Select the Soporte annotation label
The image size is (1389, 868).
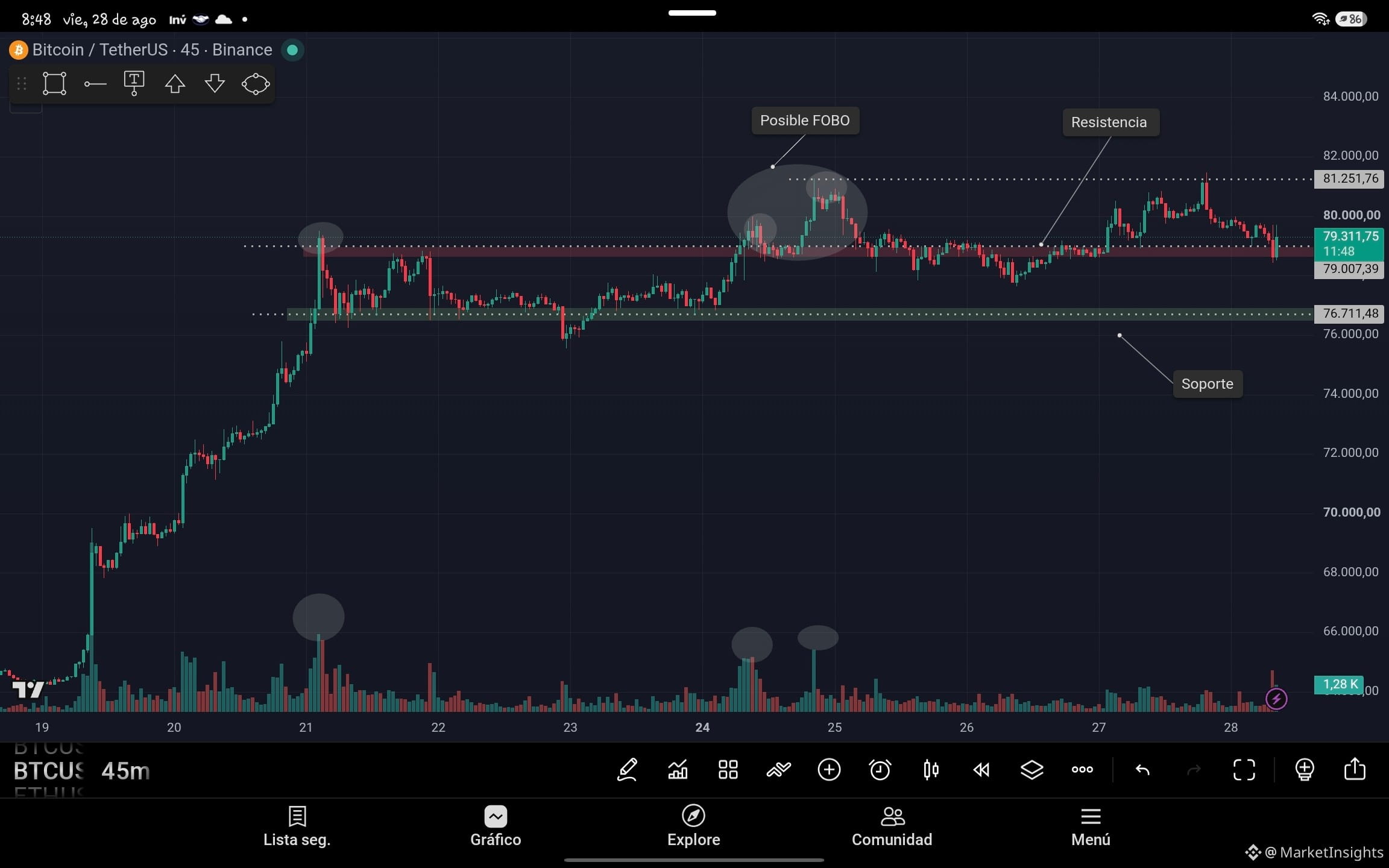click(1208, 384)
